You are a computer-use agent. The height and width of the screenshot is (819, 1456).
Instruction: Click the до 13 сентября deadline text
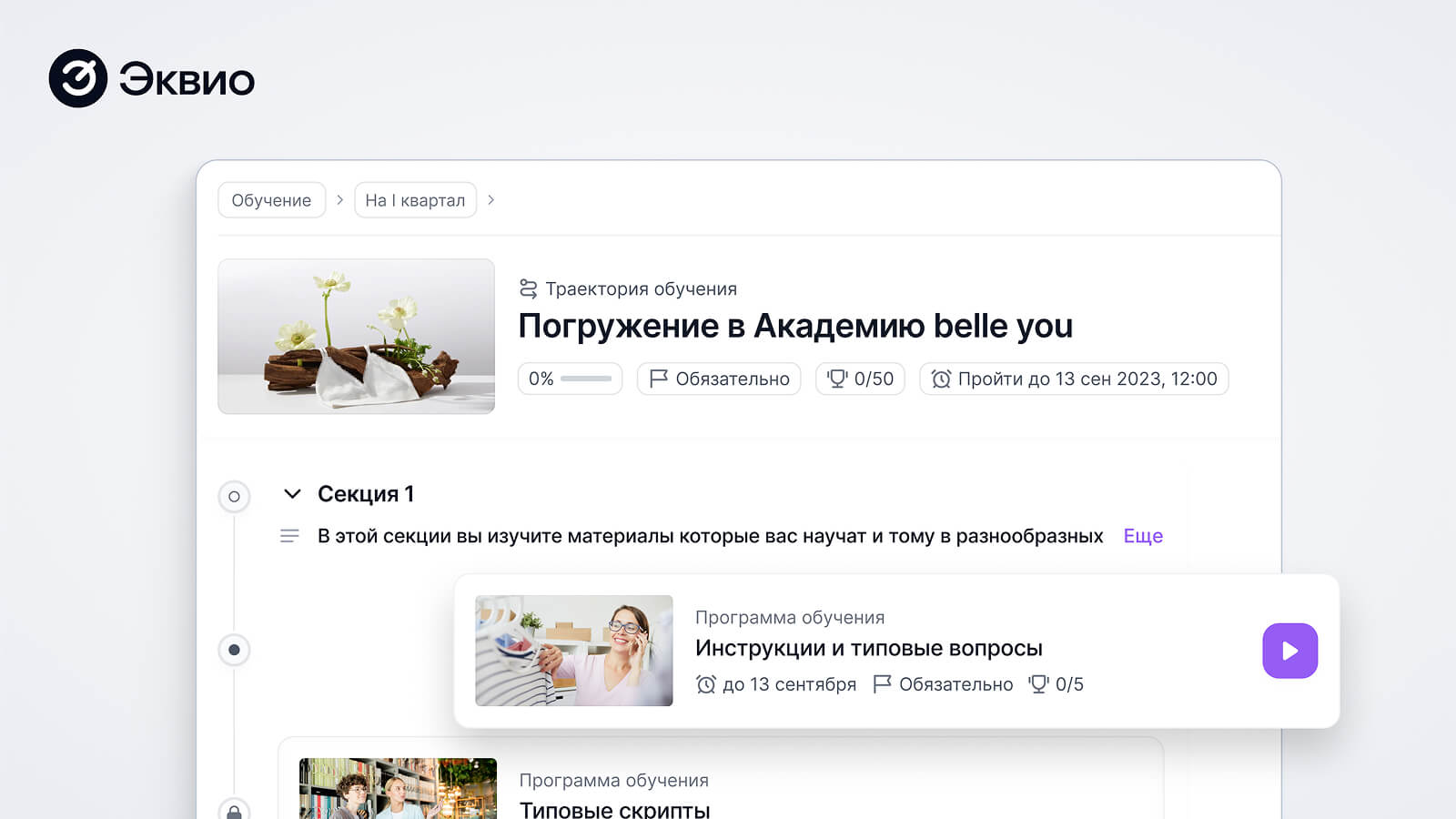(789, 684)
